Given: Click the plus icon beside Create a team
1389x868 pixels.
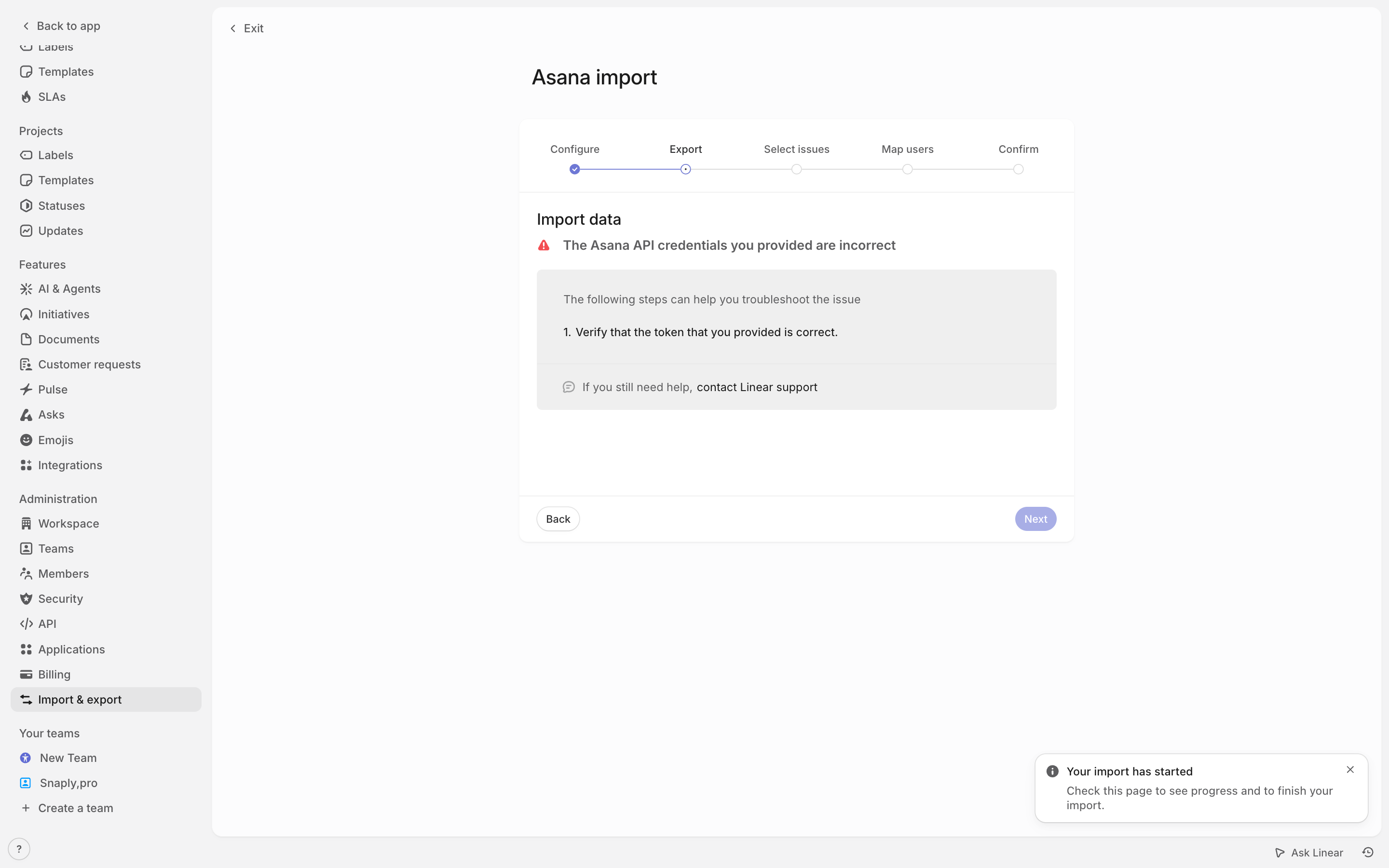Looking at the screenshot, I should (x=26, y=808).
